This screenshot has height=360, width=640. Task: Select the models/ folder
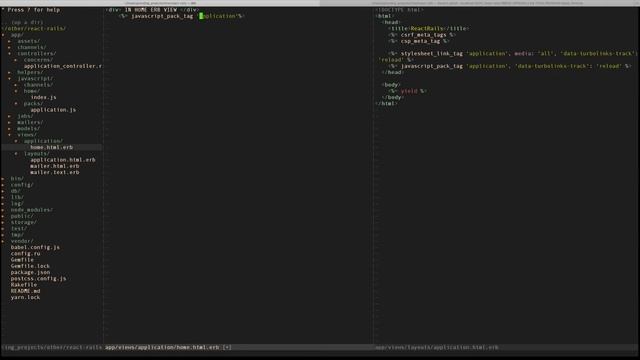tap(29, 129)
